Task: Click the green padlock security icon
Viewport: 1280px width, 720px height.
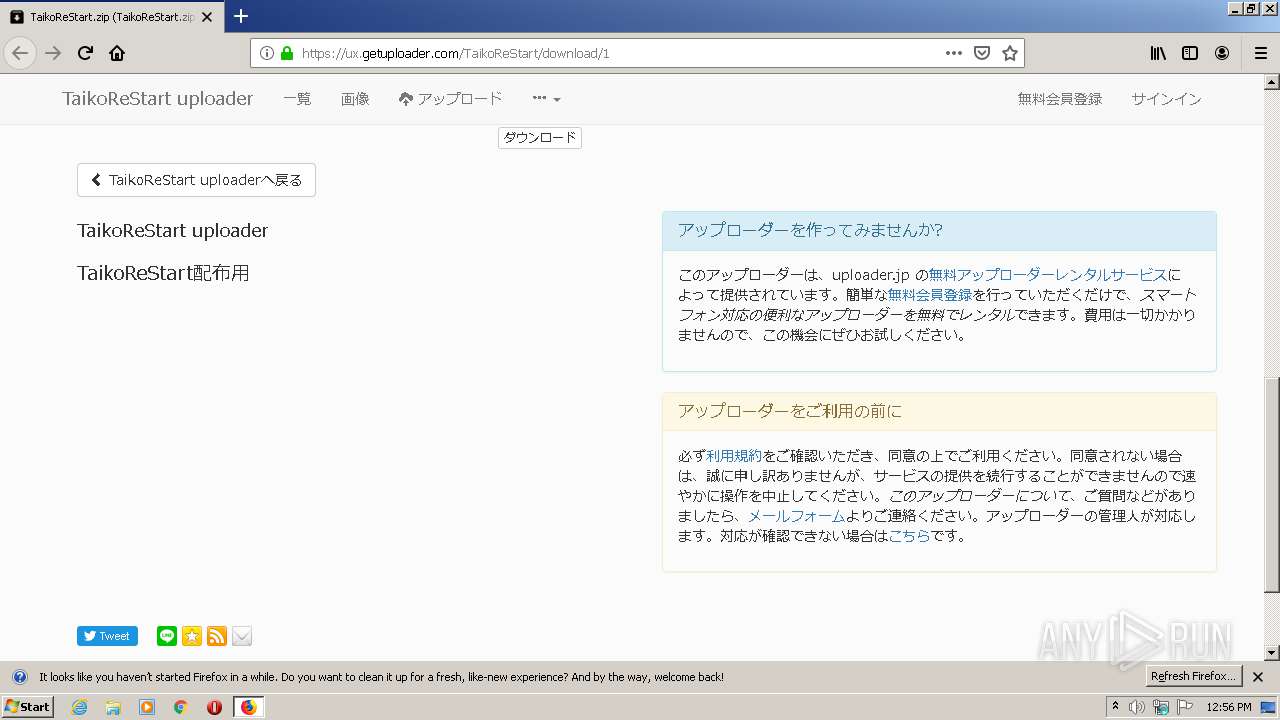Action: click(287, 53)
